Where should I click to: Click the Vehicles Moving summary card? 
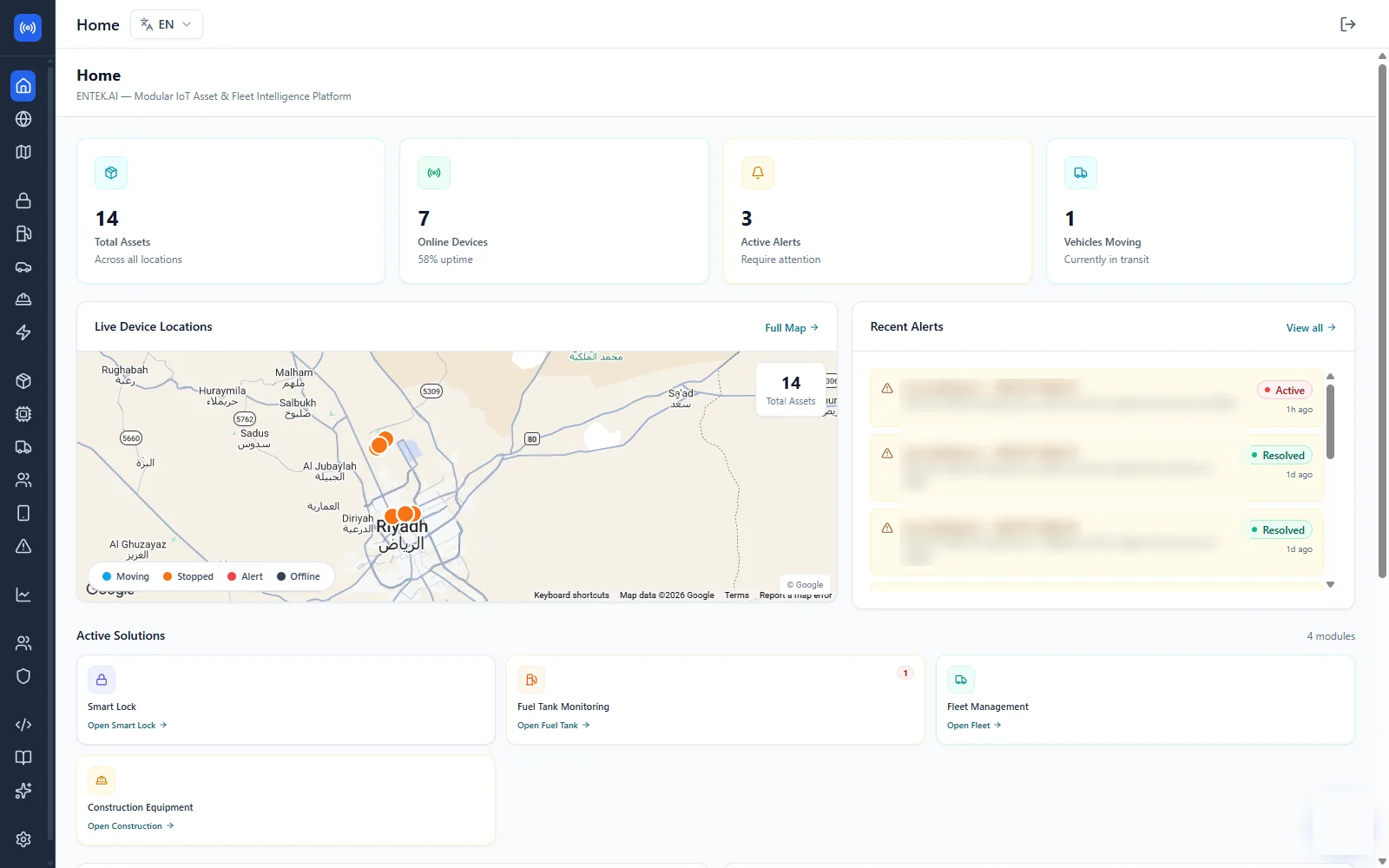coord(1201,211)
